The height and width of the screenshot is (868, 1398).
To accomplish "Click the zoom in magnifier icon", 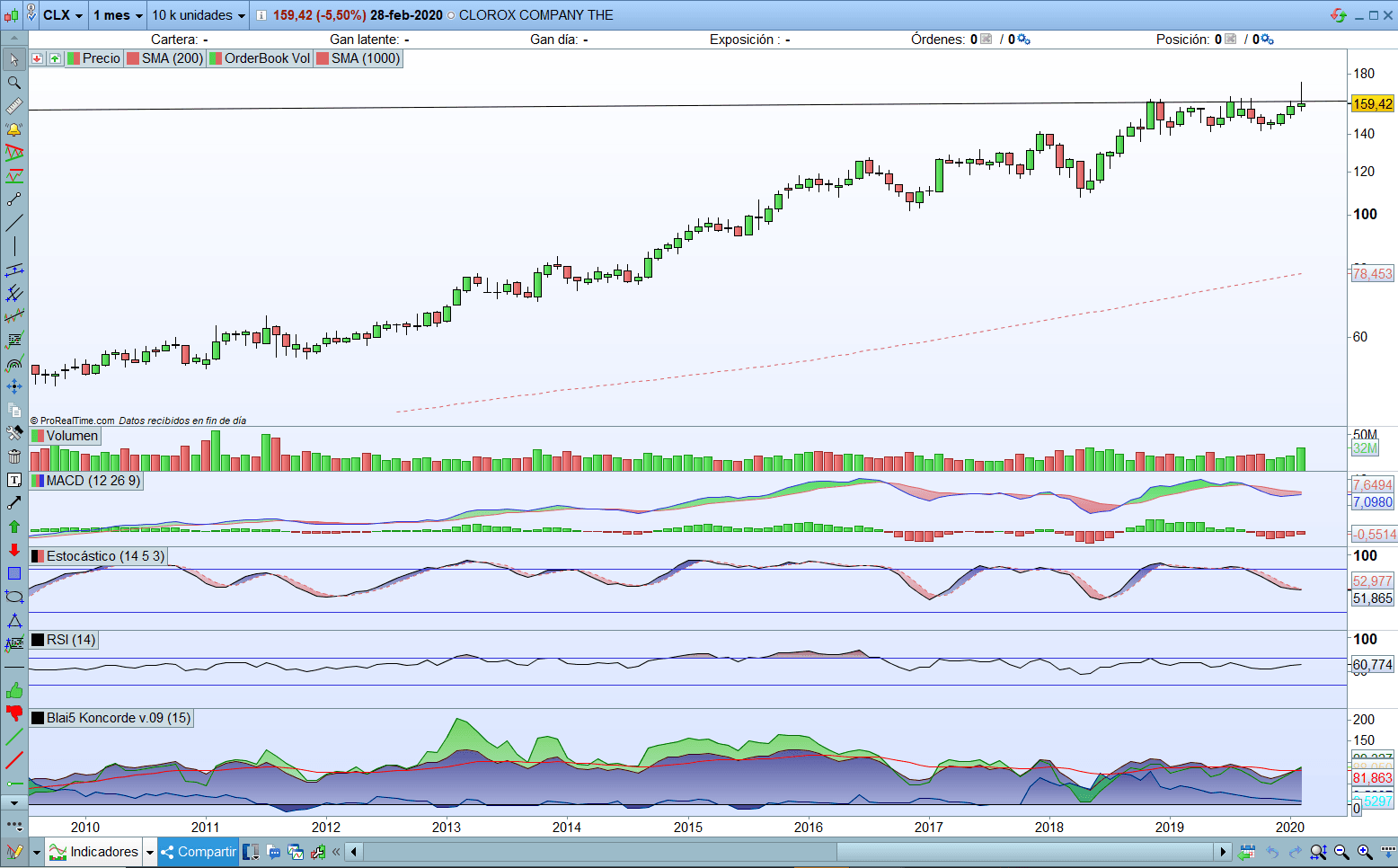I will (x=1365, y=852).
